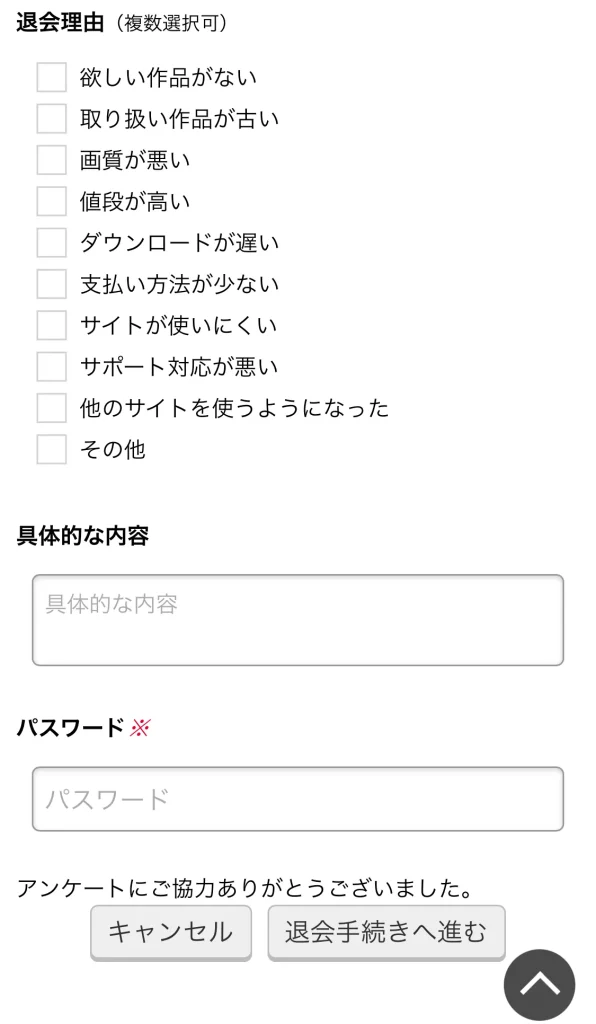
Task: Click the パスワード field label
Action: [x=68, y=729]
